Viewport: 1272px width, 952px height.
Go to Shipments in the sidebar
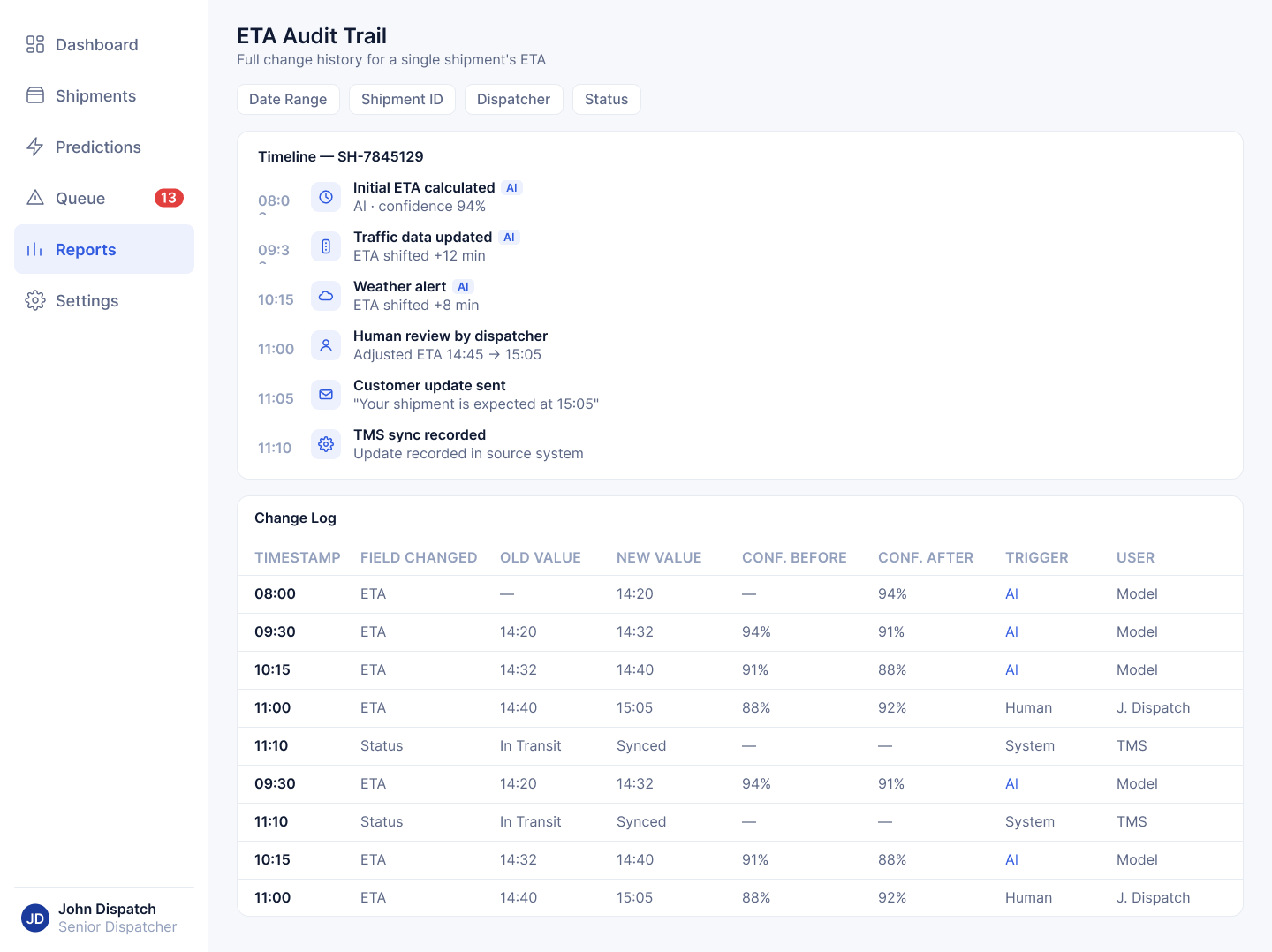(x=104, y=95)
